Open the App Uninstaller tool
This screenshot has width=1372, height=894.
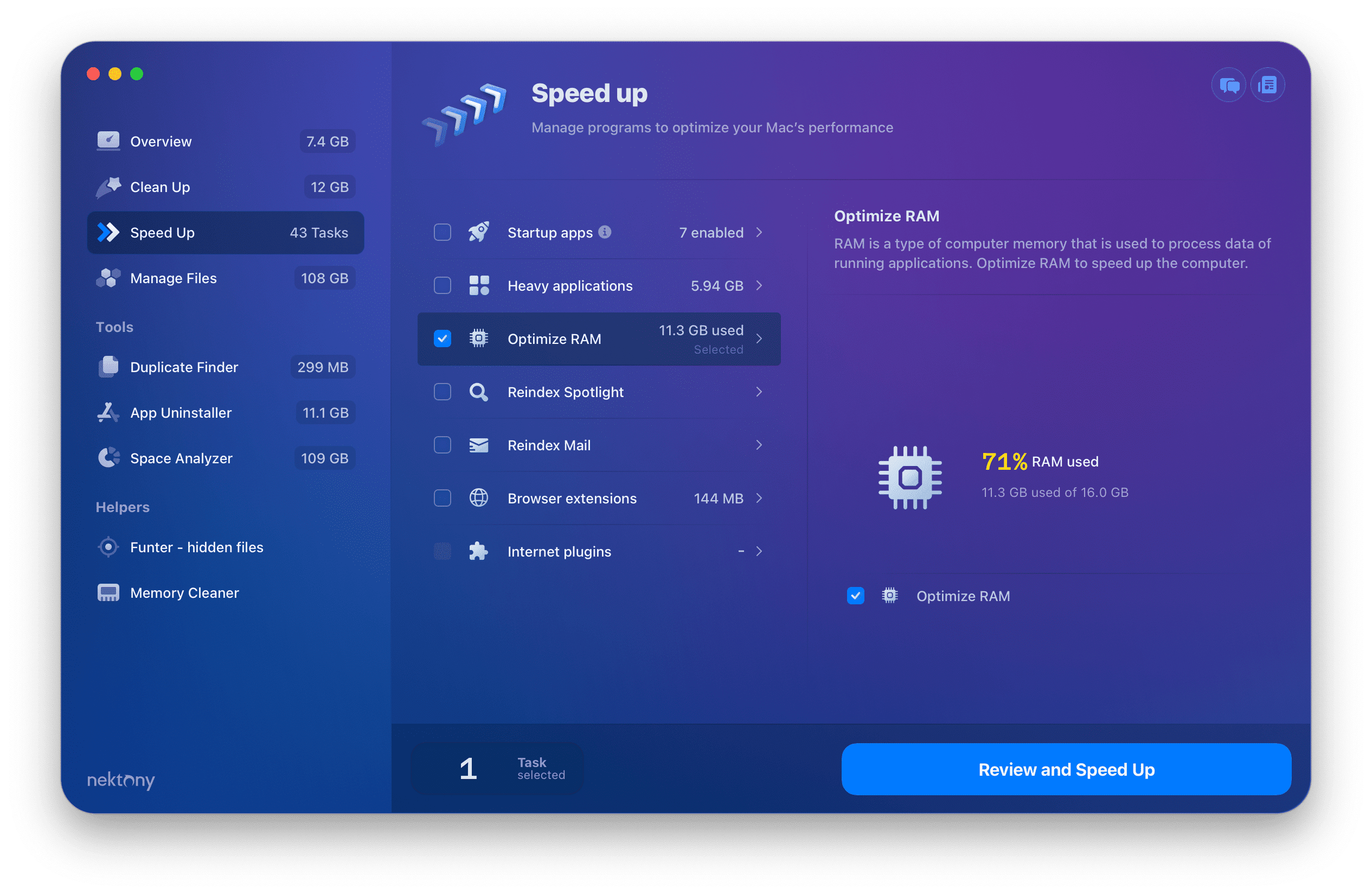pyautogui.click(x=181, y=411)
